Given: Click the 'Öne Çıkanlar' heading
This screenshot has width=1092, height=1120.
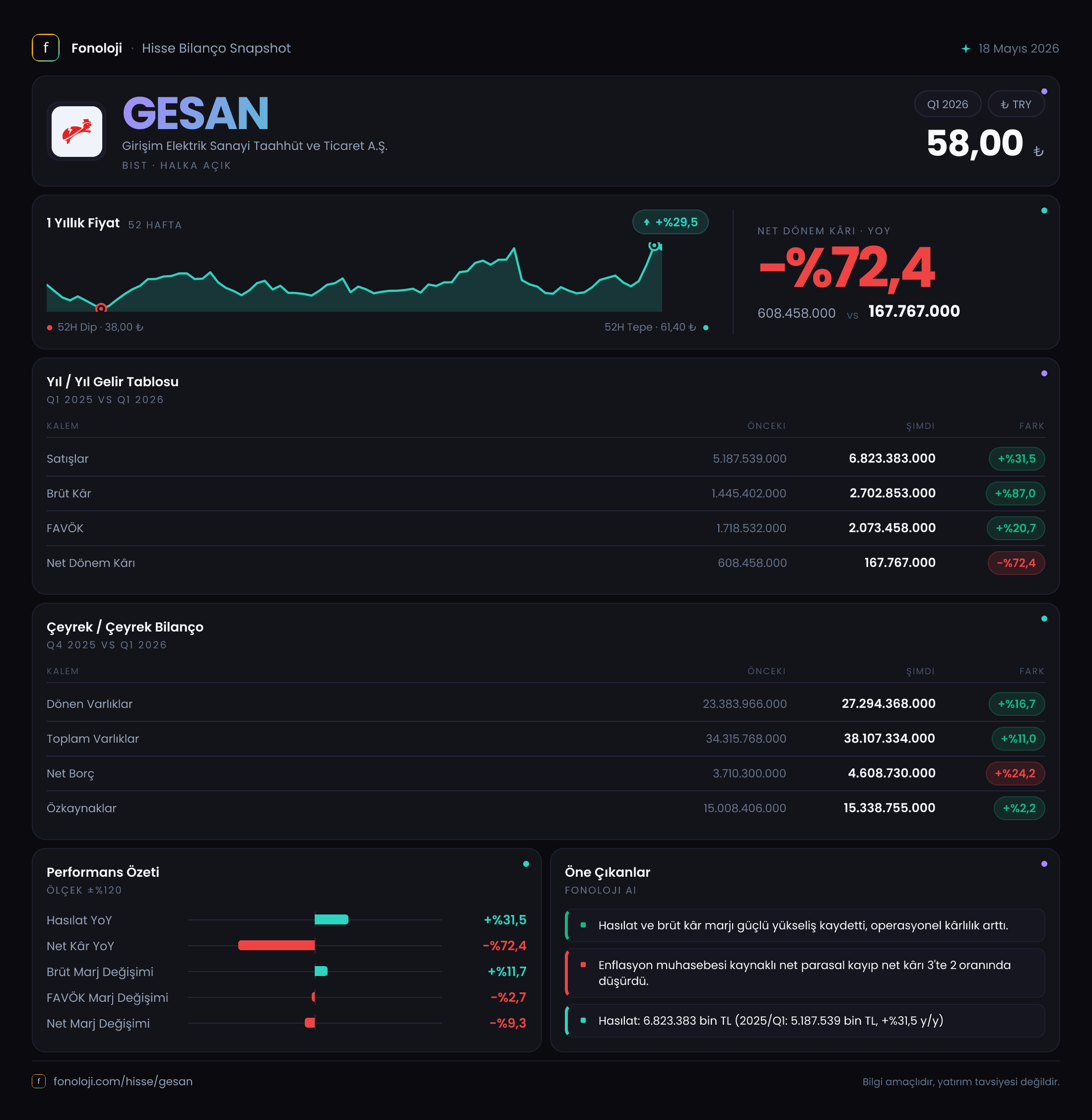Looking at the screenshot, I should (608, 872).
